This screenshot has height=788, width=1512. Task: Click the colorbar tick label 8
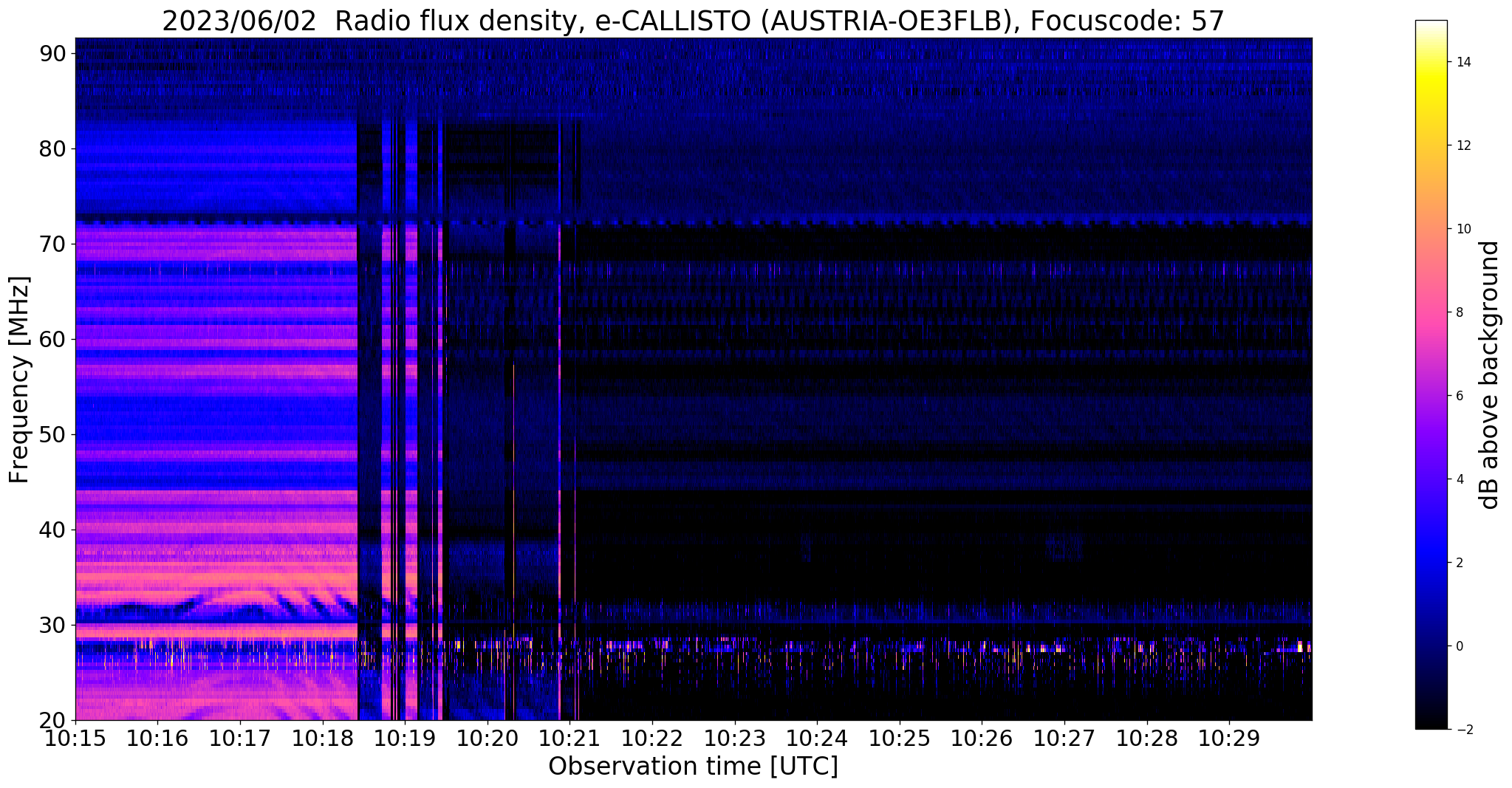point(1459,312)
